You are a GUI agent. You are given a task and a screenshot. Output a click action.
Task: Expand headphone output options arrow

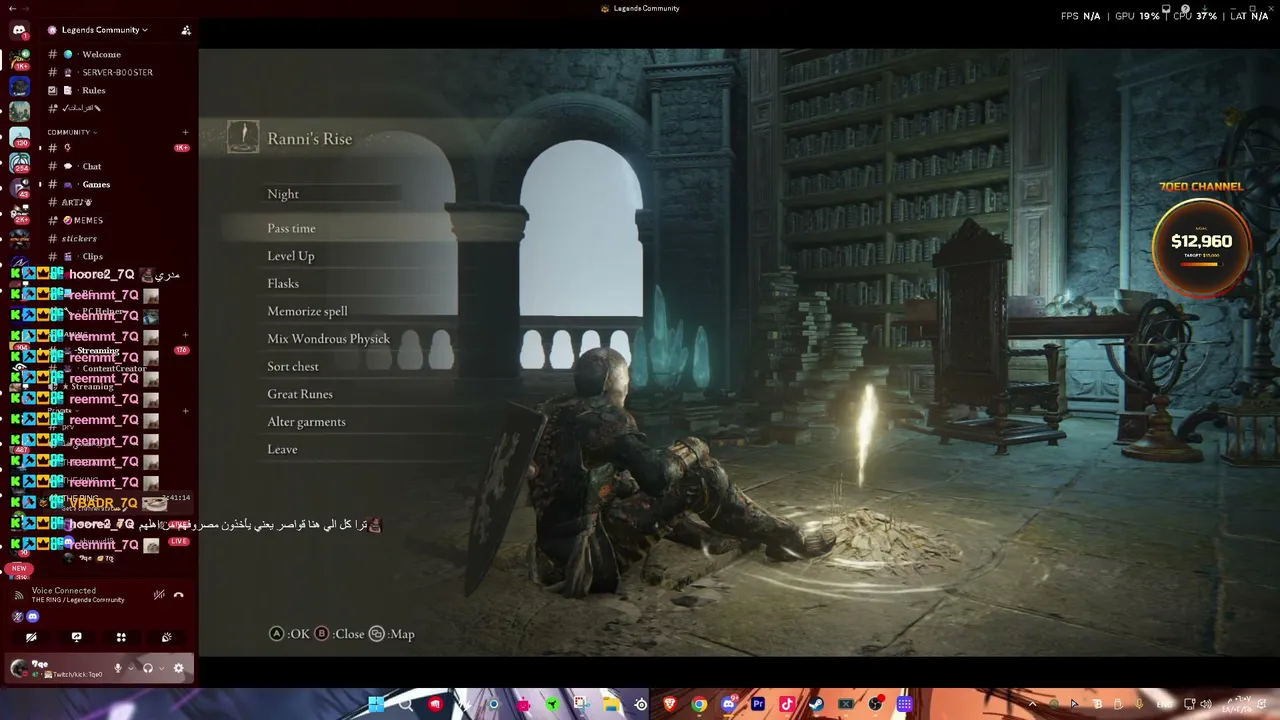click(x=160, y=668)
